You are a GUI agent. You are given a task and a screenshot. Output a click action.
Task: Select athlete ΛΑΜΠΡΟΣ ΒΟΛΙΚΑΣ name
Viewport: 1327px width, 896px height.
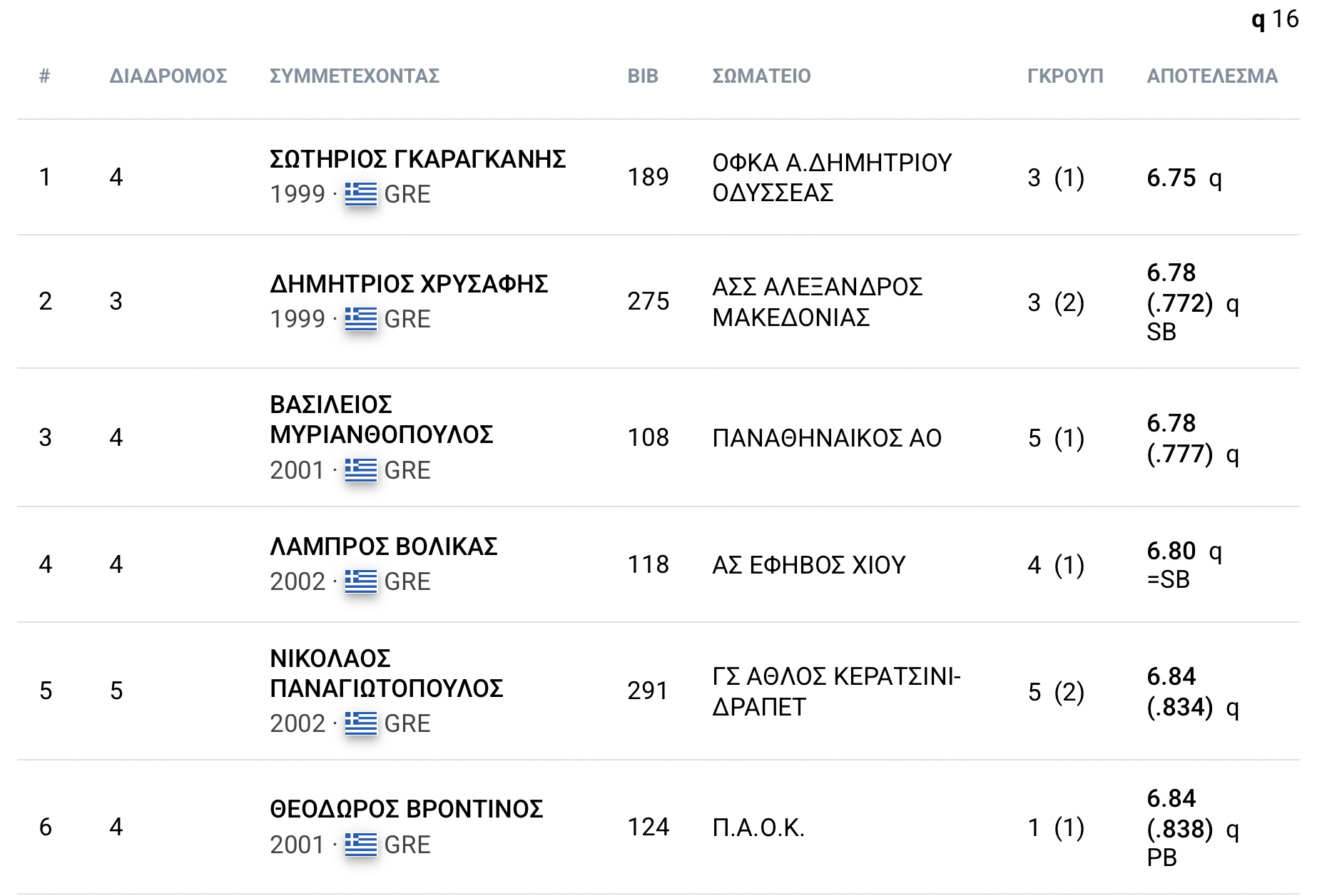click(x=384, y=546)
